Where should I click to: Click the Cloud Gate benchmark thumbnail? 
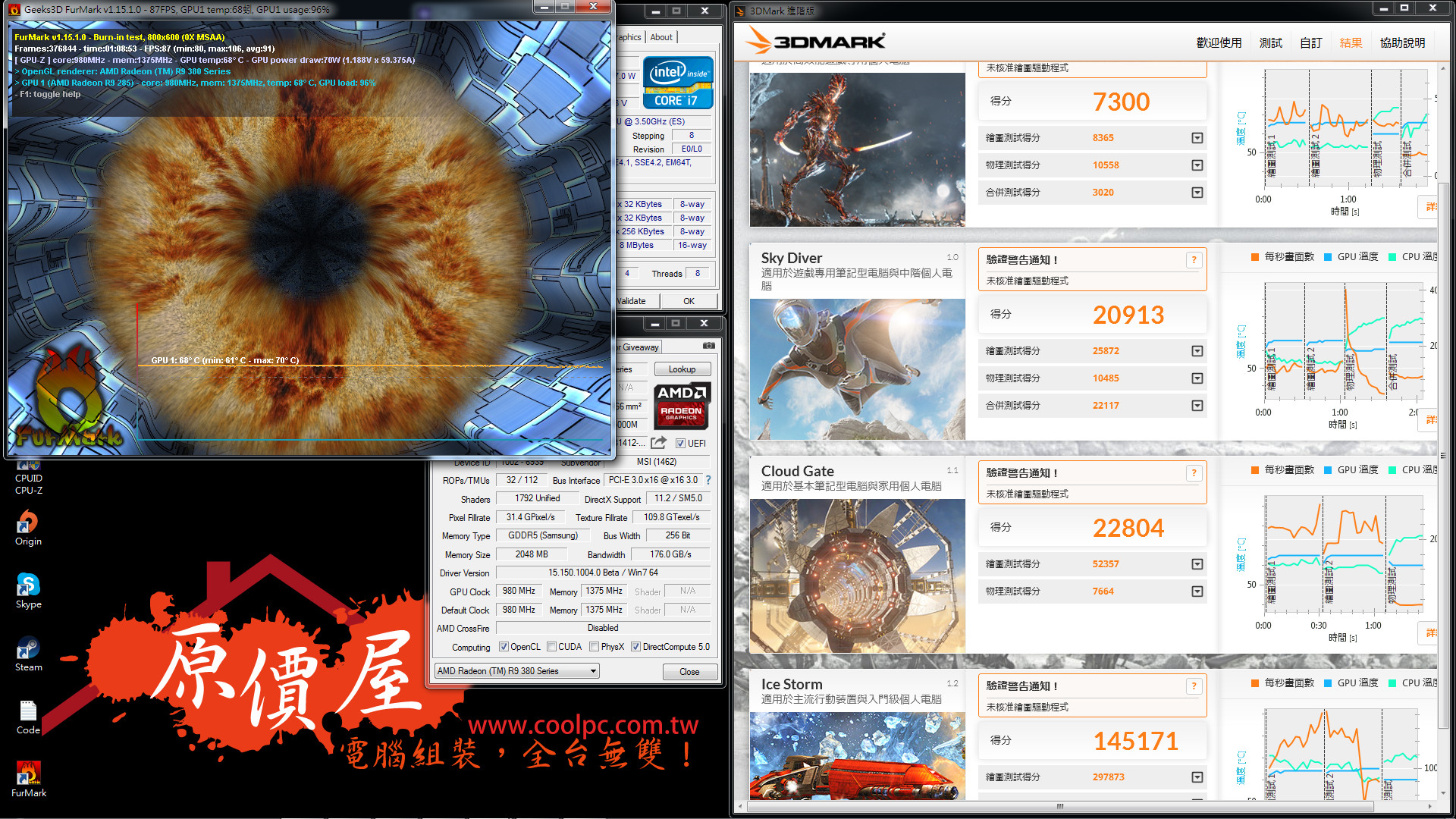(x=857, y=576)
